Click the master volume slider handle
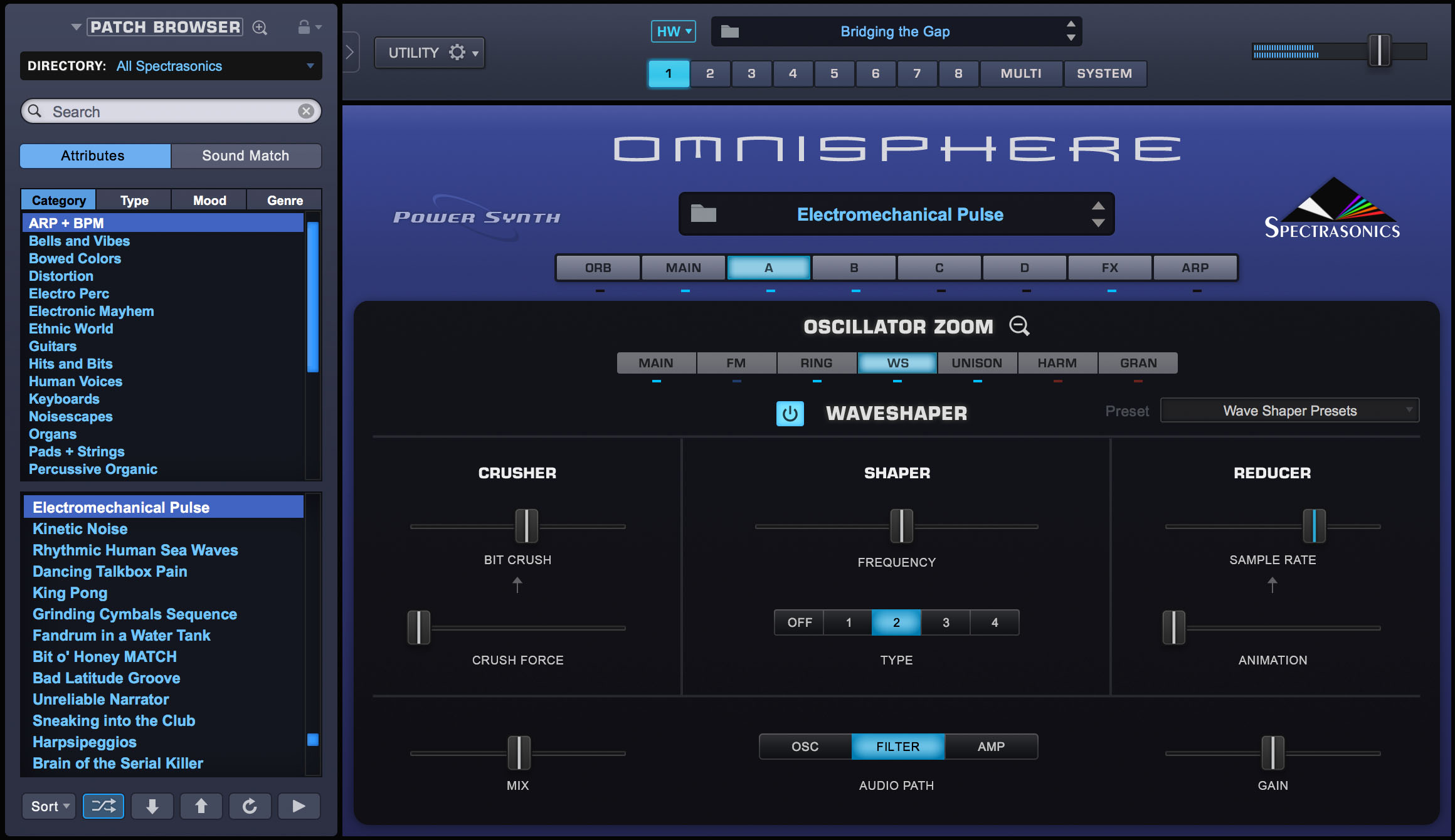 pyautogui.click(x=1380, y=51)
